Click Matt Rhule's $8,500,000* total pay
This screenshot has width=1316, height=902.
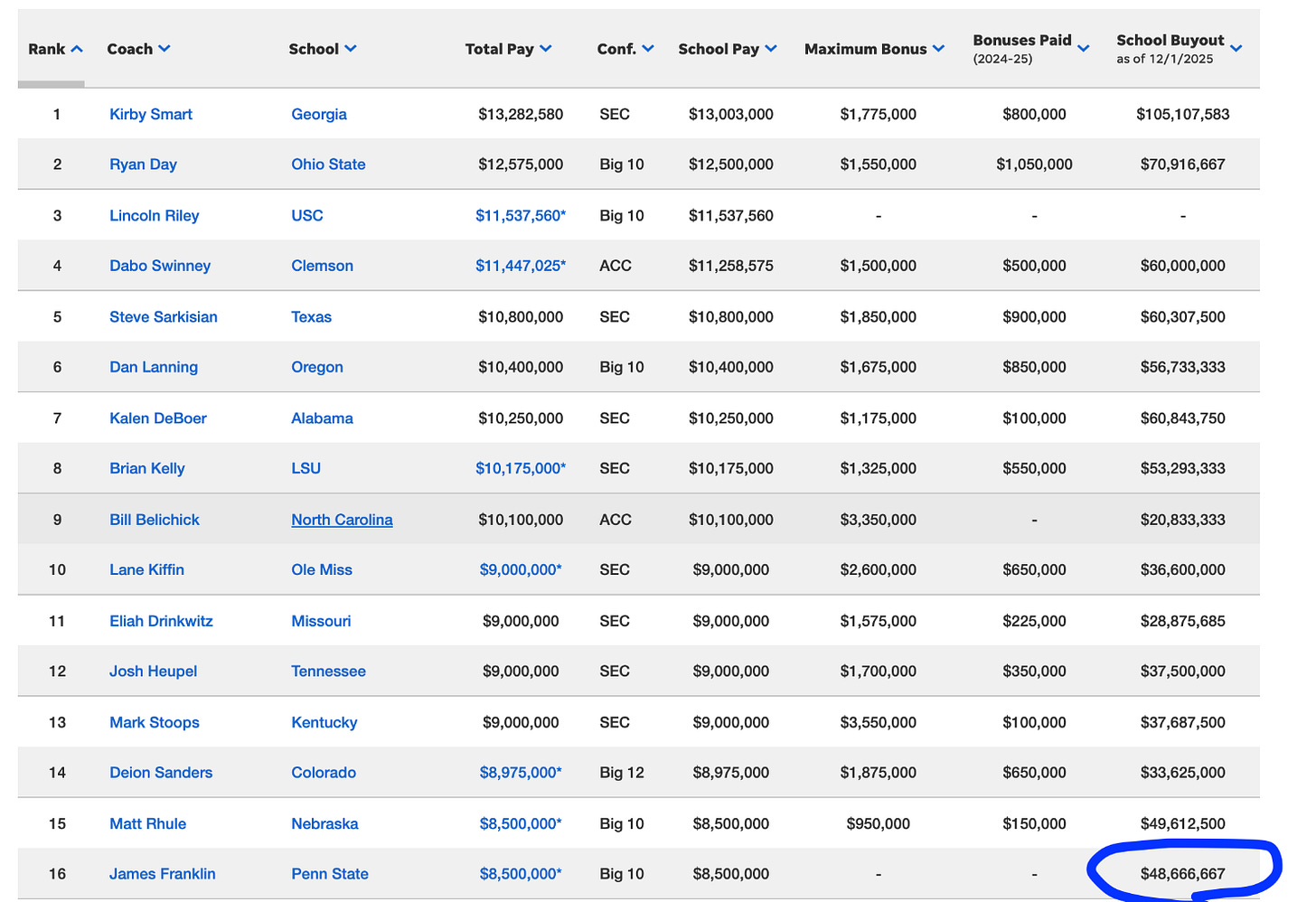(x=521, y=823)
